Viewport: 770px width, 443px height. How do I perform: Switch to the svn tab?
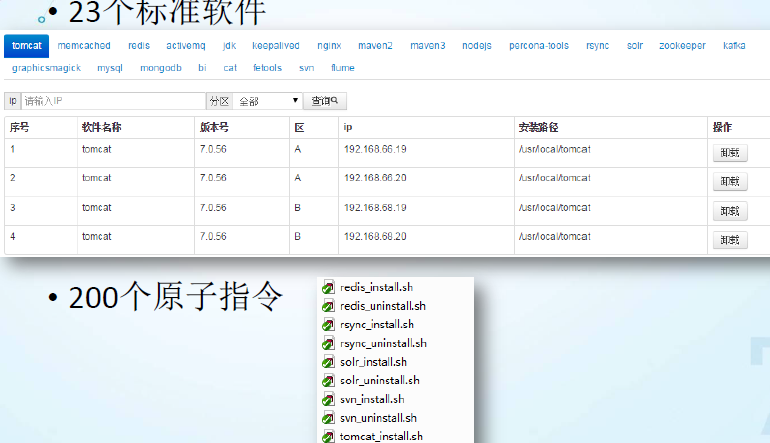tap(306, 68)
